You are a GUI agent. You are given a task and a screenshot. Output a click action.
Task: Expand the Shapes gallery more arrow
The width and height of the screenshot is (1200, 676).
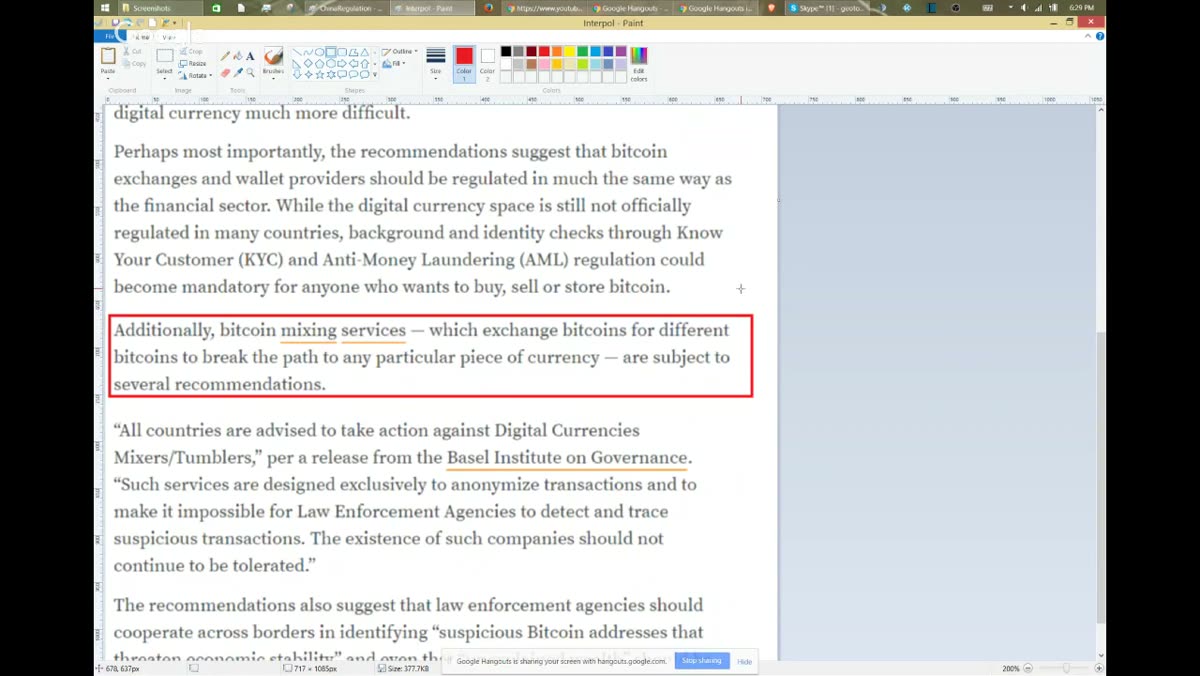[x=375, y=74]
